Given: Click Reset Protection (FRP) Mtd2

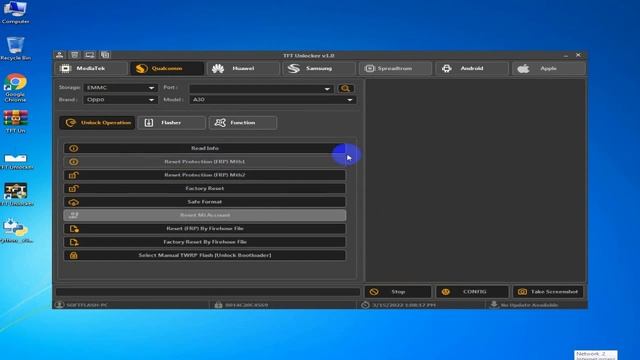Looking at the screenshot, I should coord(205,175).
